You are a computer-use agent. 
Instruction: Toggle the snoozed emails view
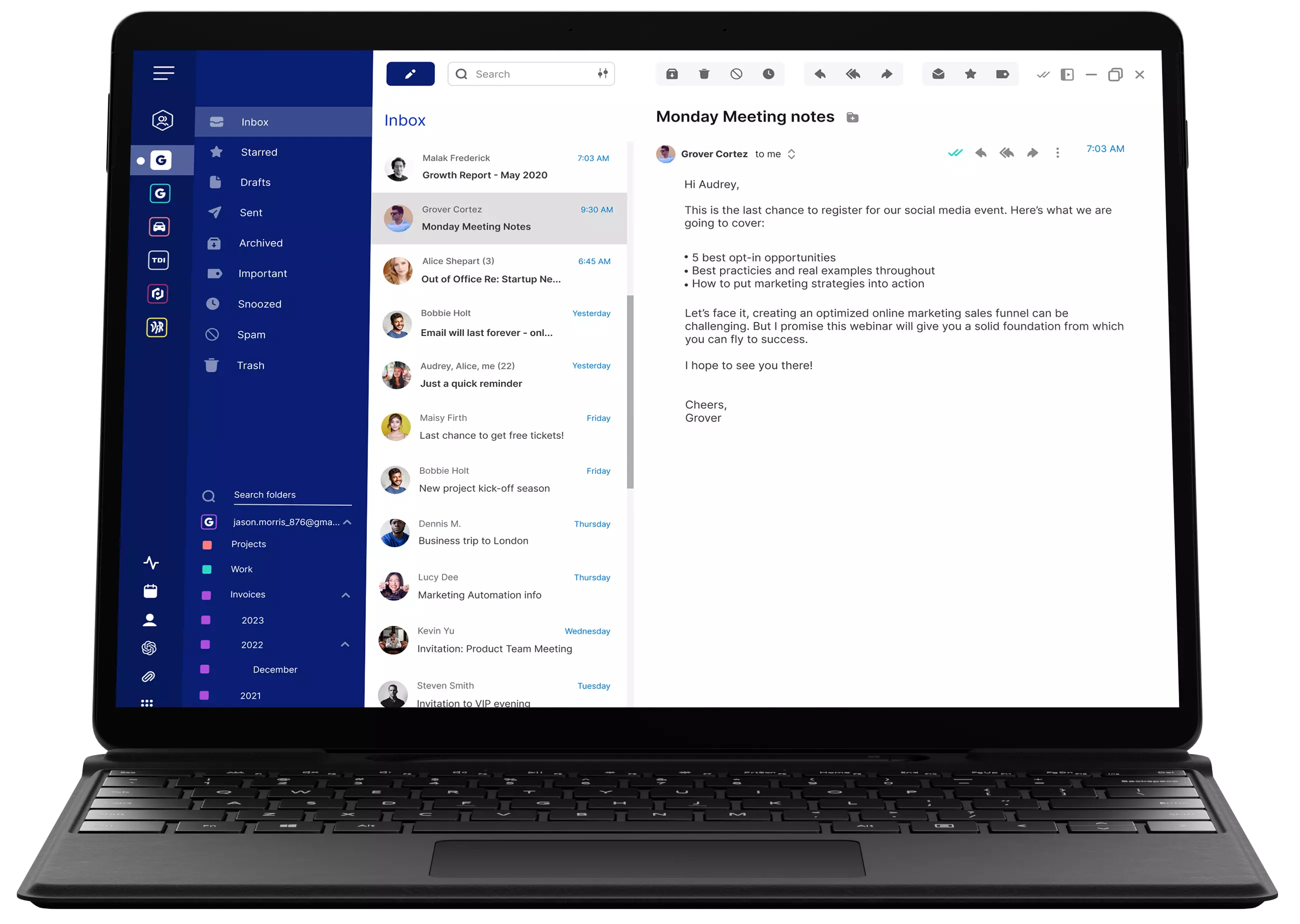(257, 304)
